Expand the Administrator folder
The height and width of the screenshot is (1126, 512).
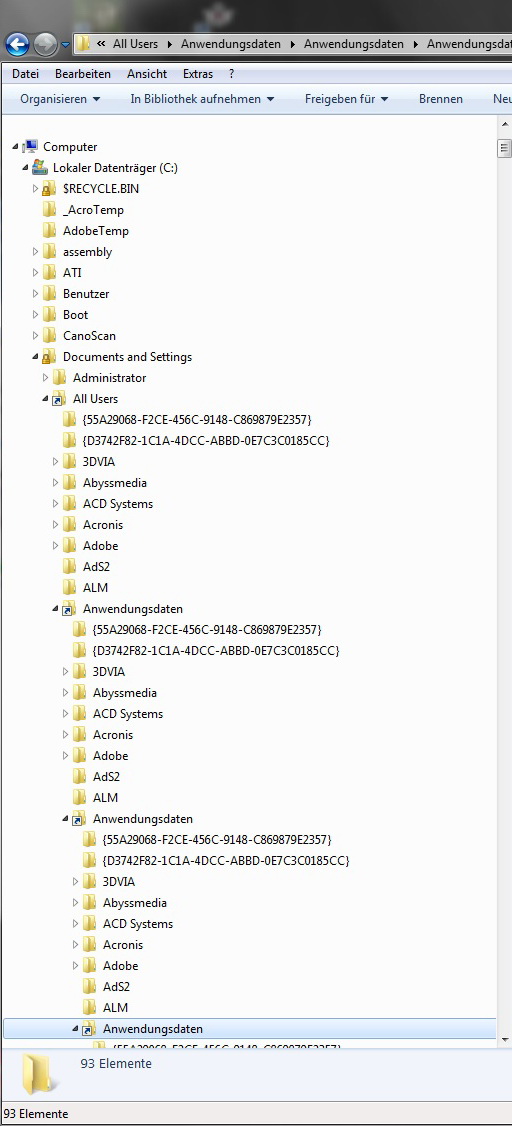45,378
